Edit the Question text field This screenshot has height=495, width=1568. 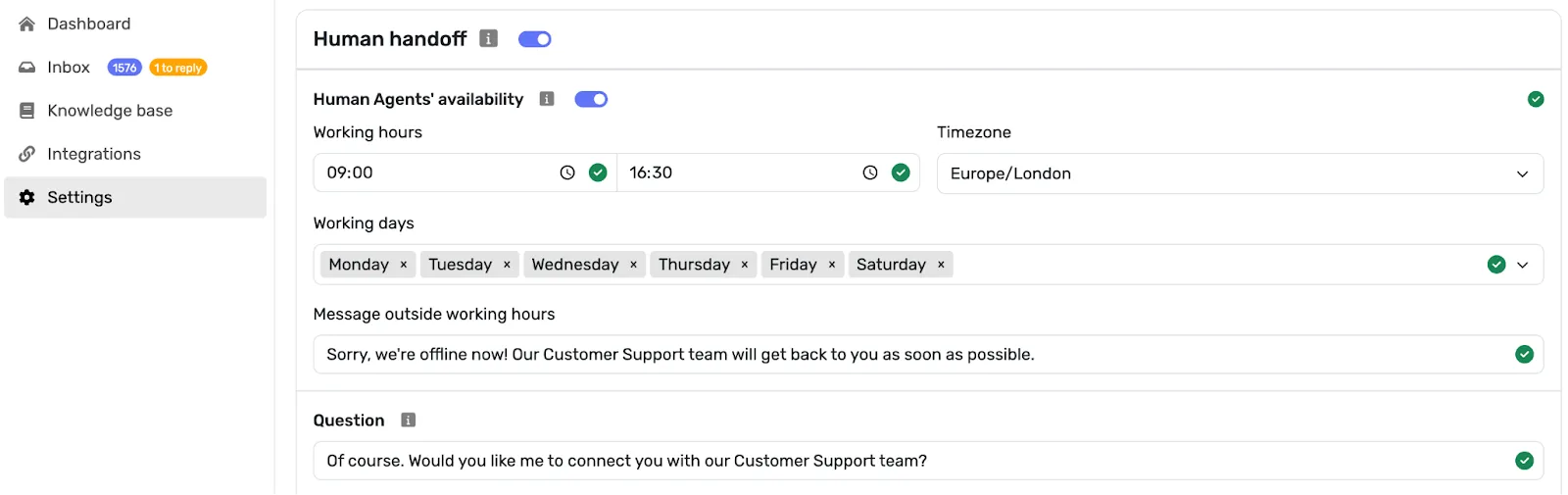[x=911, y=461]
